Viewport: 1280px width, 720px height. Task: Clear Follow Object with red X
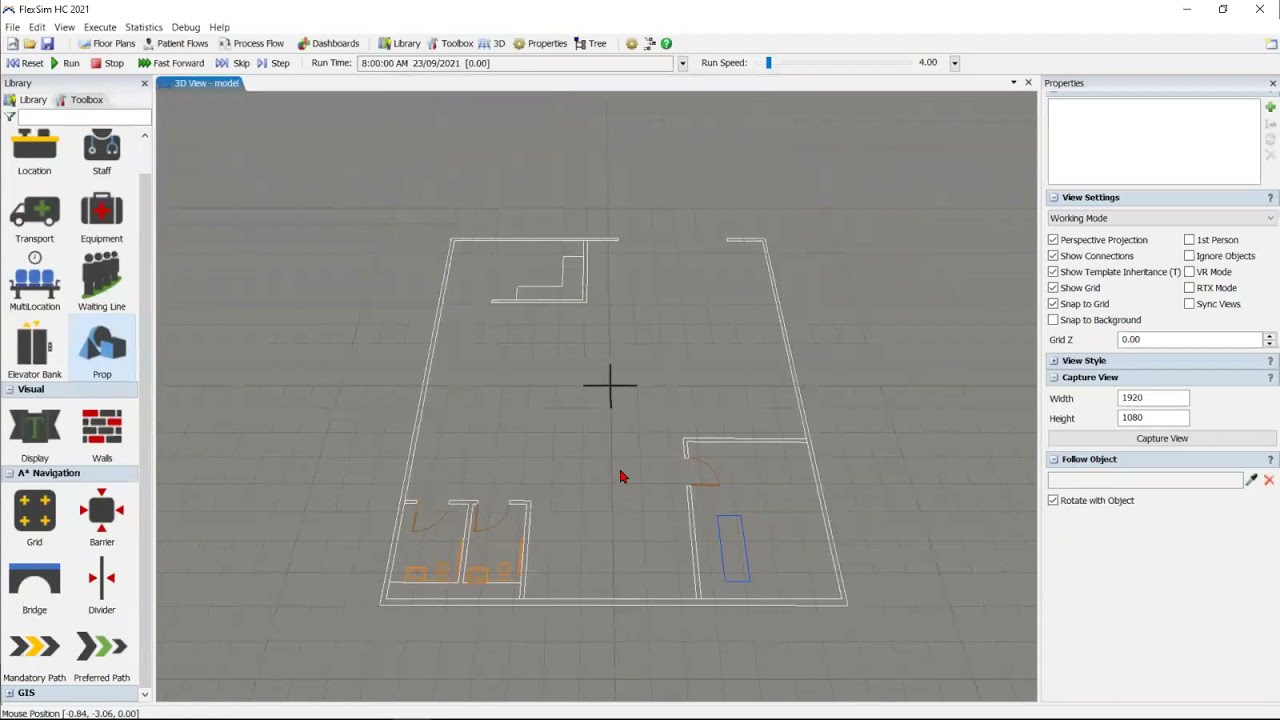(1269, 481)
